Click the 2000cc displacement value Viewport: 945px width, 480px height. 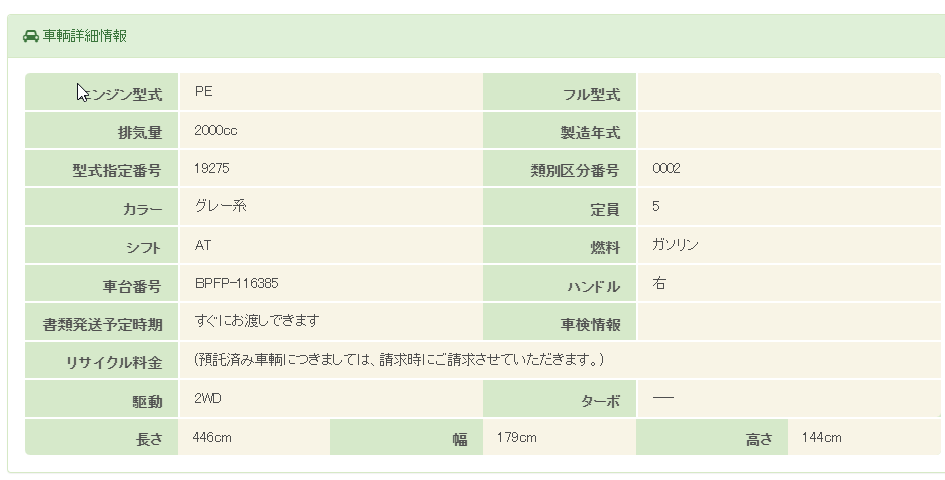[x=216, y=130]
